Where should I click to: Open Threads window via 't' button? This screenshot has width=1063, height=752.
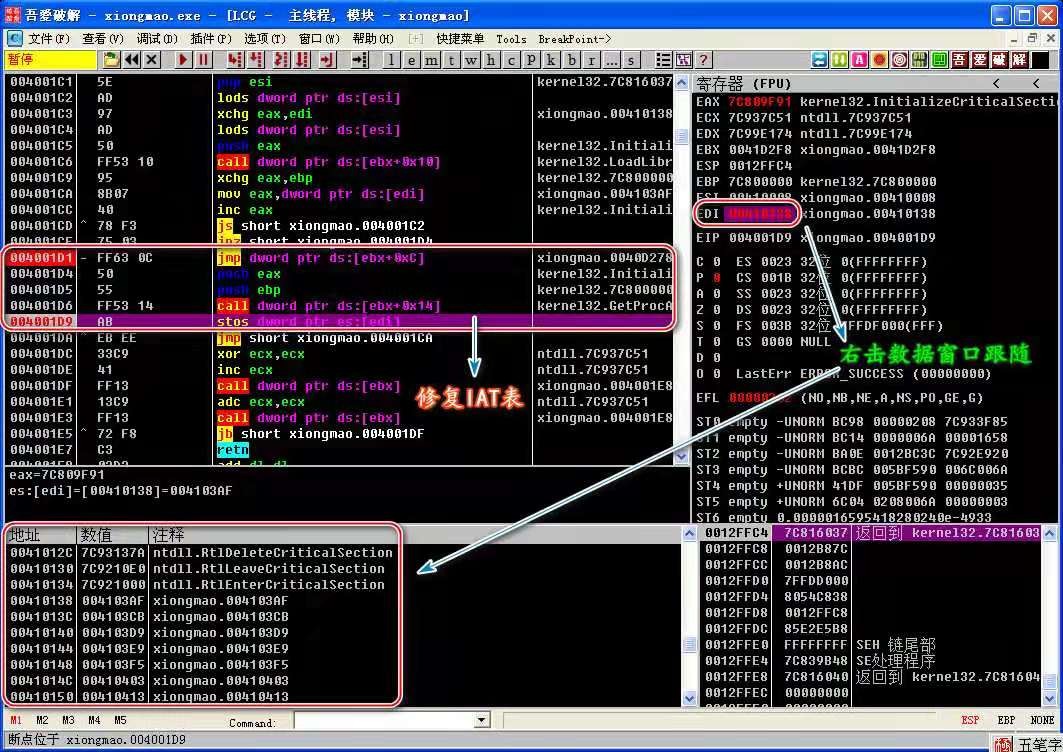pyautogui.click(x=451, y=60)
